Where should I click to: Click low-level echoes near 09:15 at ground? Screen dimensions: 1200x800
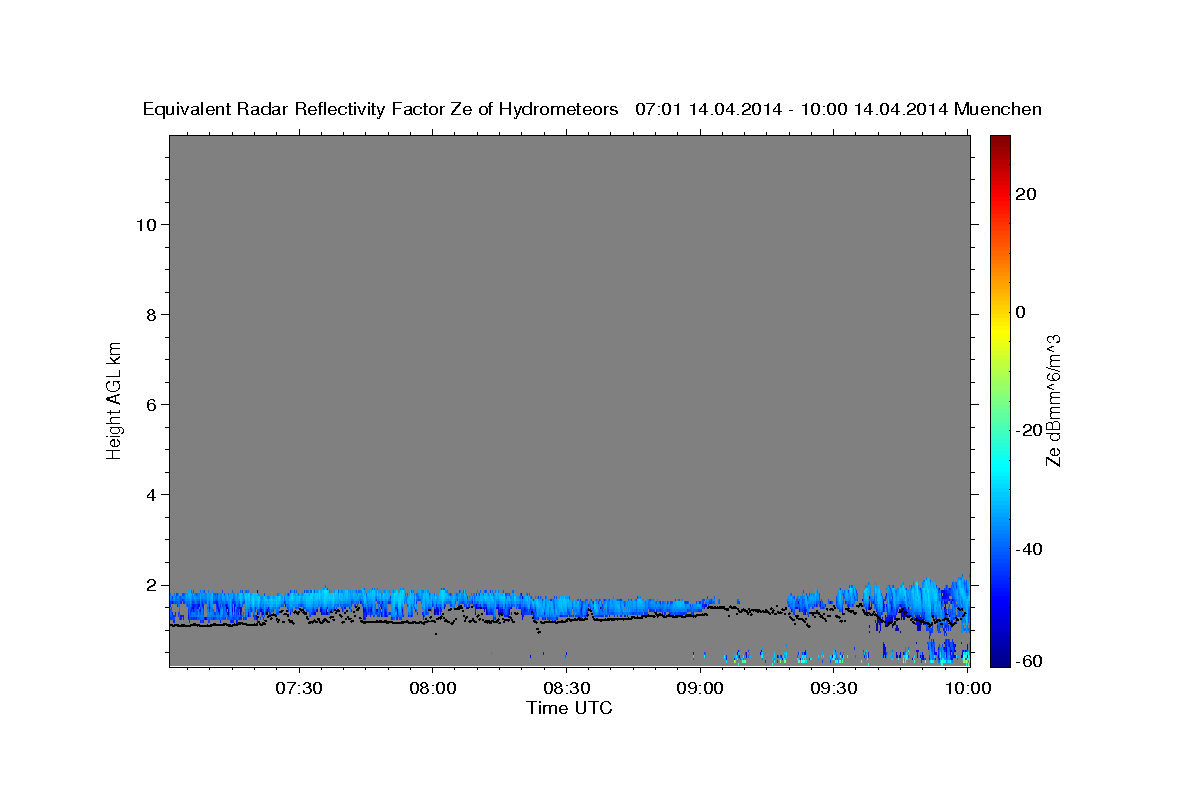(x=770, y=657)
